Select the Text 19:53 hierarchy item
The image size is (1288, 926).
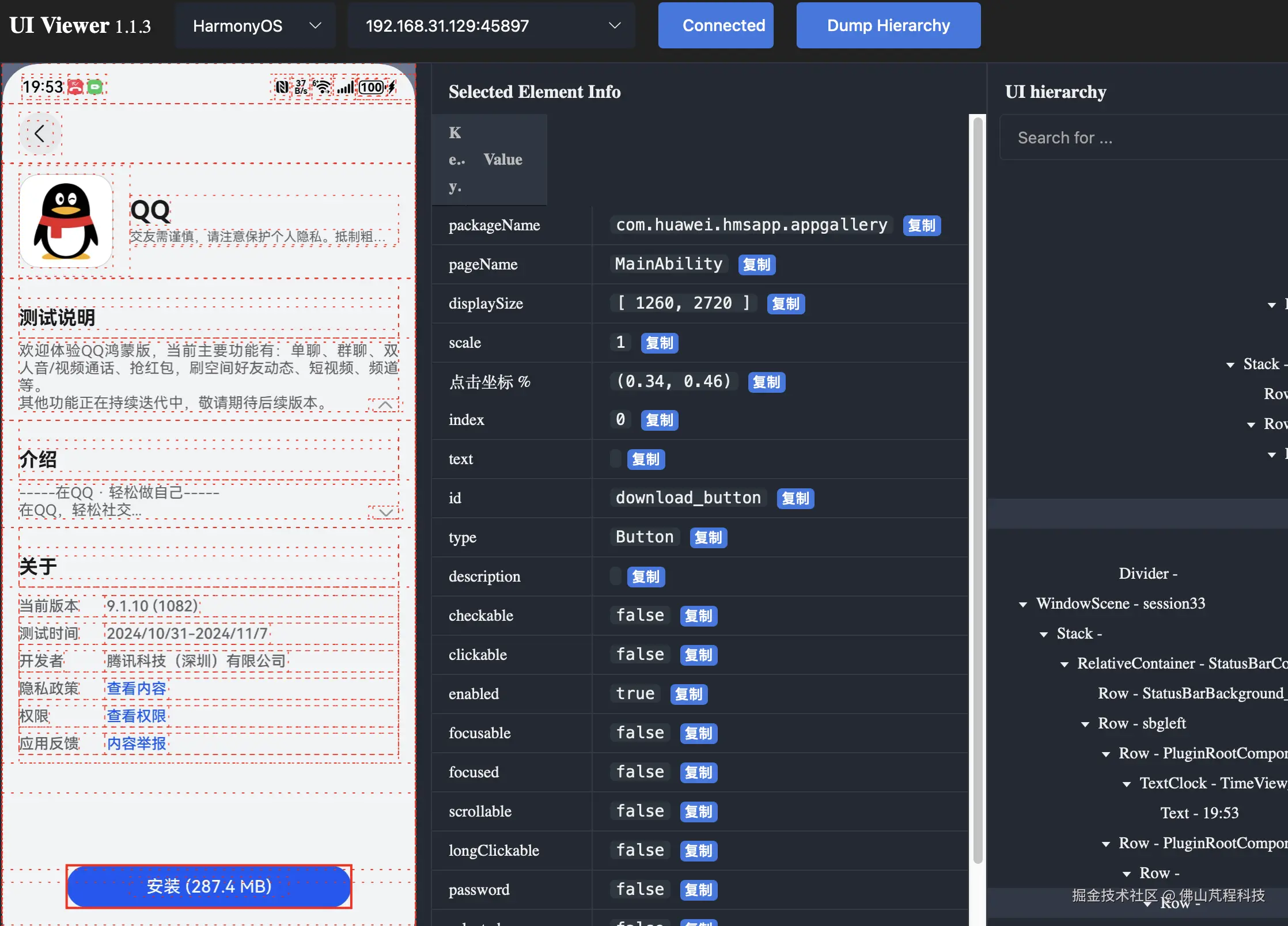(x=1199, y=813)
